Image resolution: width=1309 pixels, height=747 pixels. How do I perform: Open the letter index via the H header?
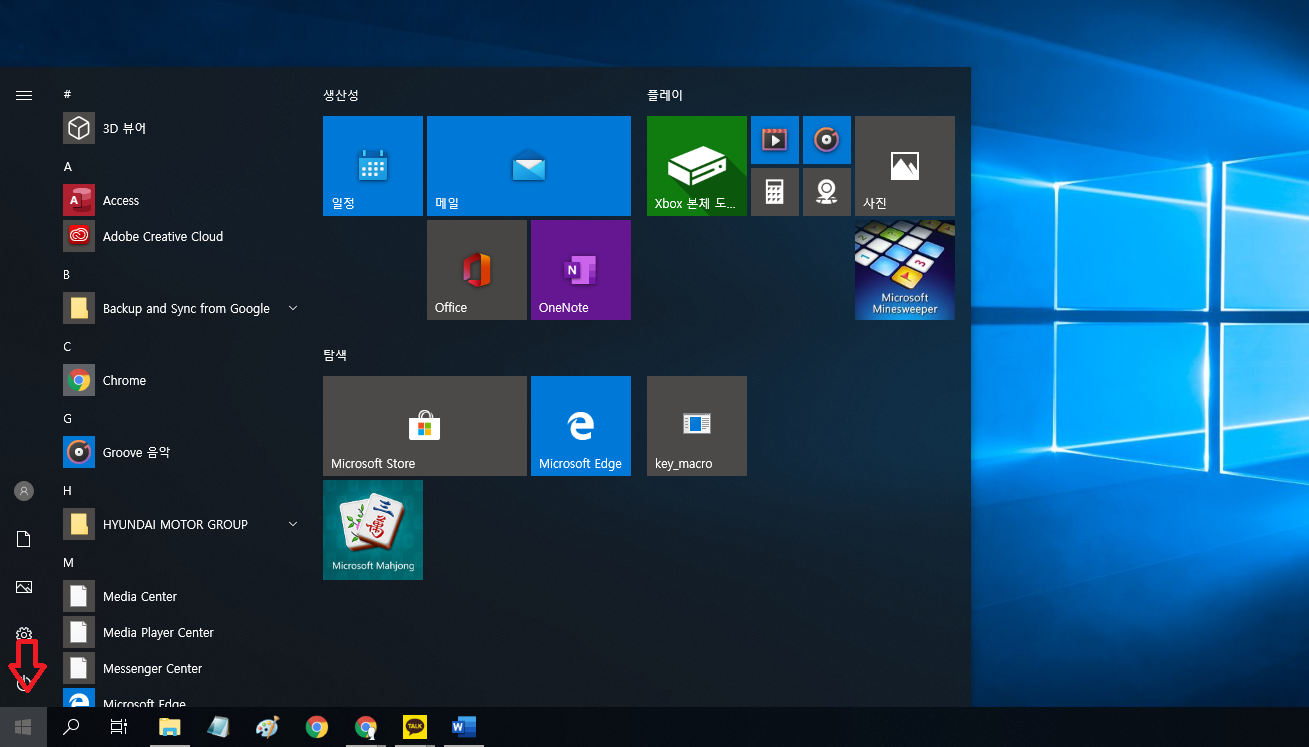click(67, 490)
